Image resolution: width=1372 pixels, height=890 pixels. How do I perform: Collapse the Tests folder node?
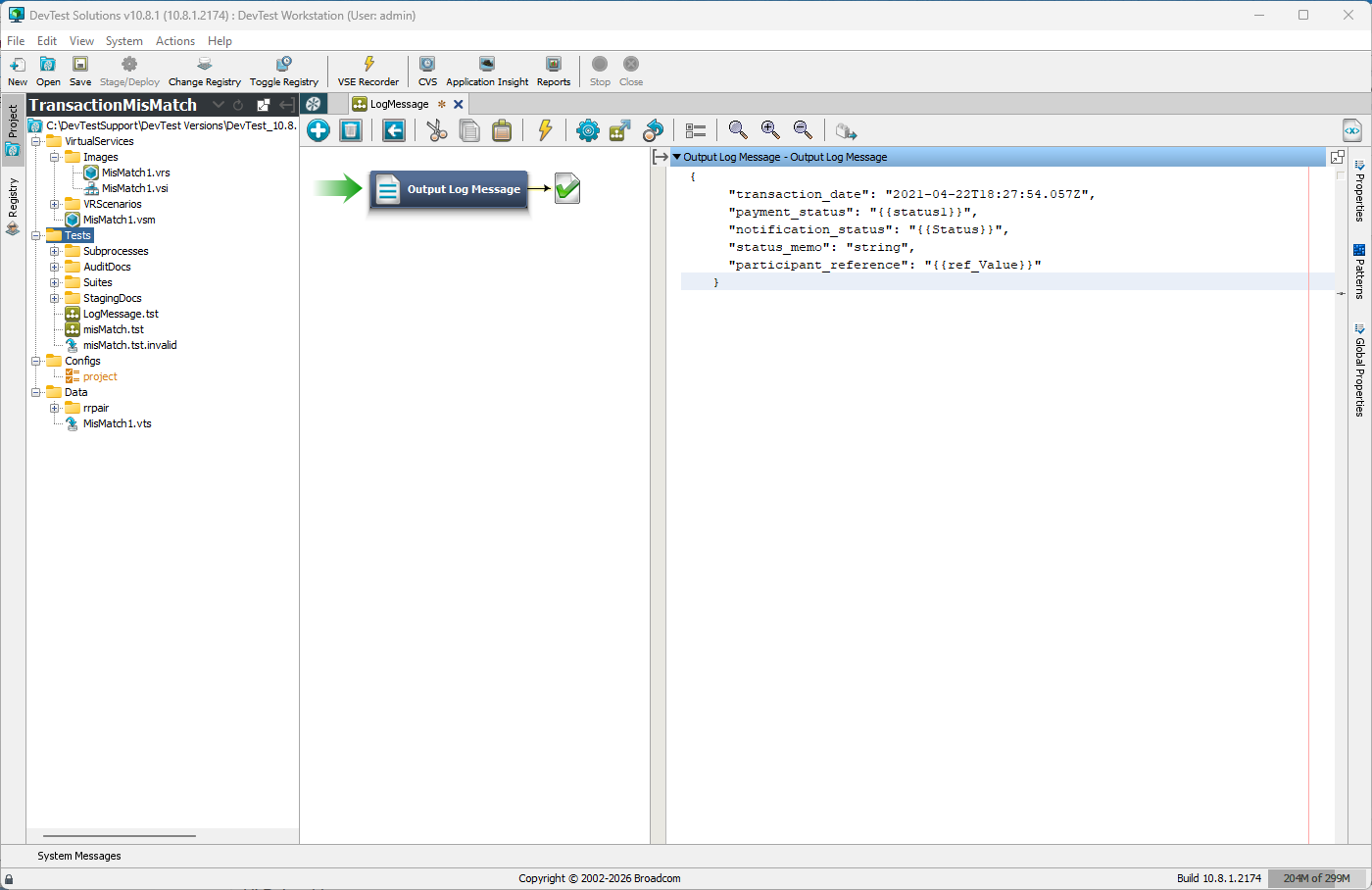(36, 235)
